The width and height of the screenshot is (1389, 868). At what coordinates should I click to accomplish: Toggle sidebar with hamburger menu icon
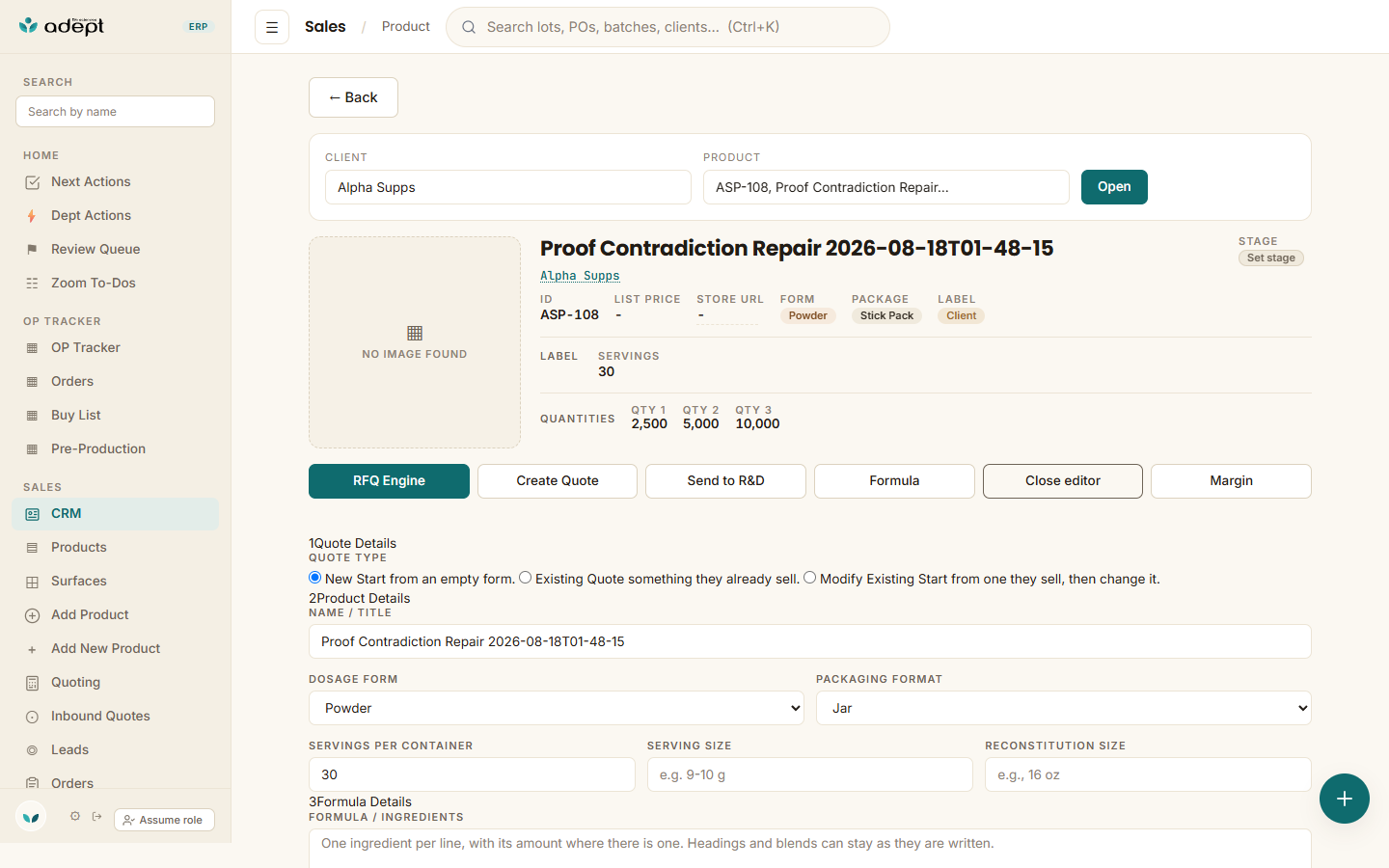tap(272, 27)
